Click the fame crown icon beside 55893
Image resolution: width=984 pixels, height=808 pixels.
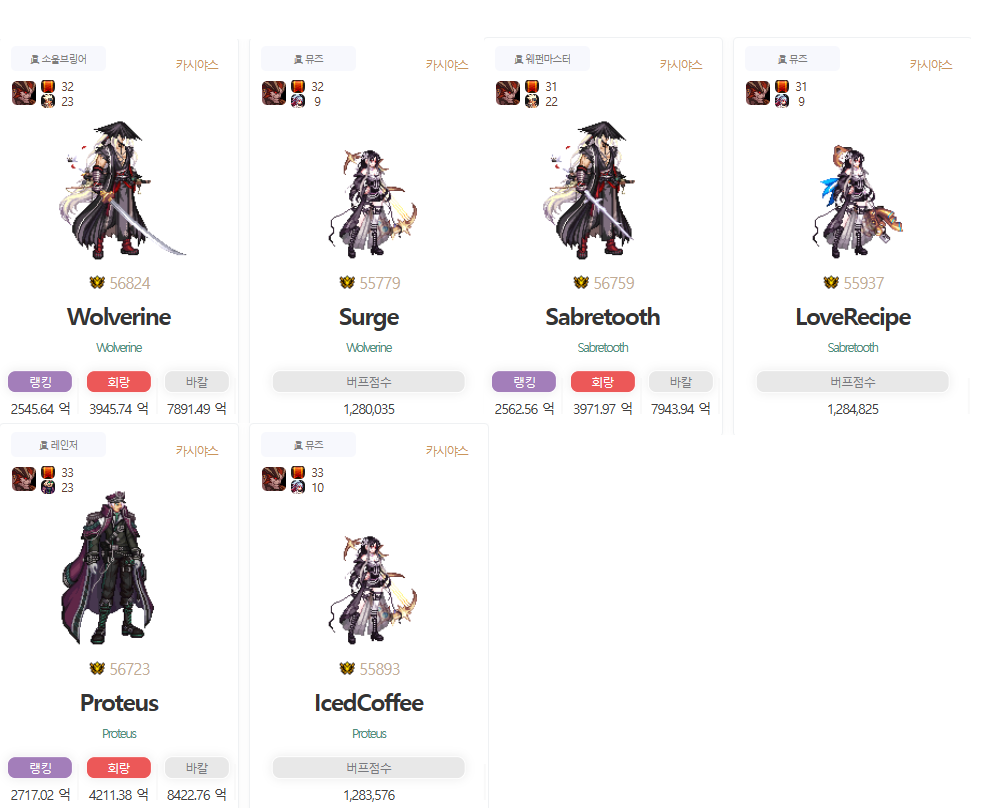(347, 669)
